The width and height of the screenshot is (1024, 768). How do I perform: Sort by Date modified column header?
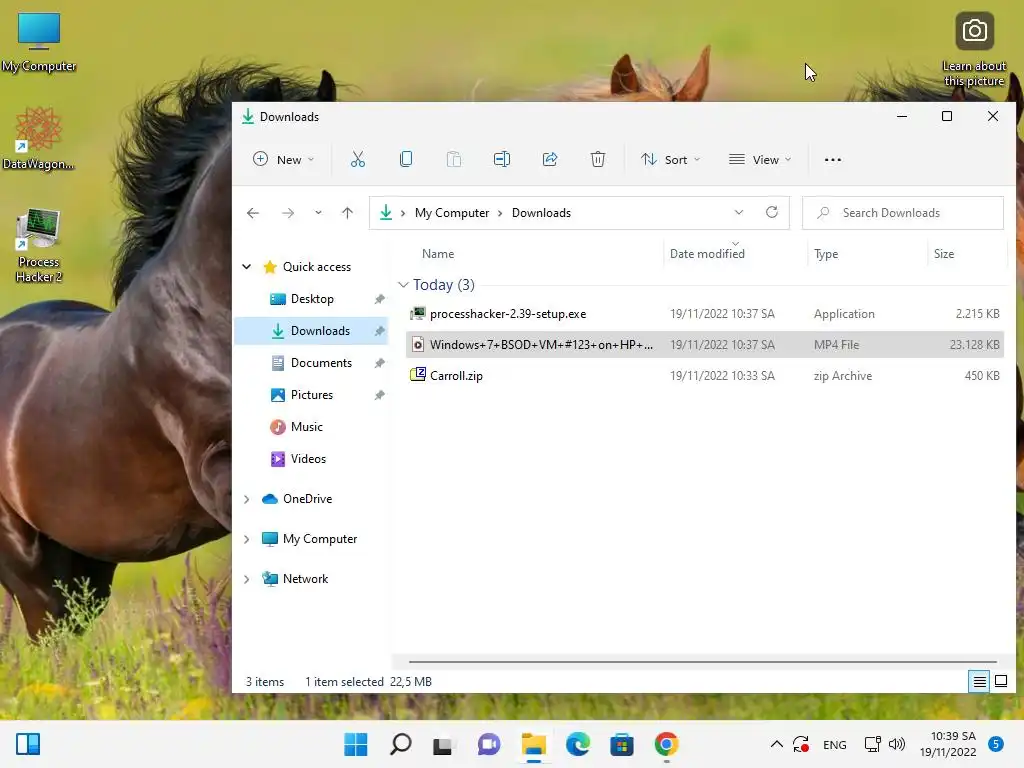tap(707, 254)
